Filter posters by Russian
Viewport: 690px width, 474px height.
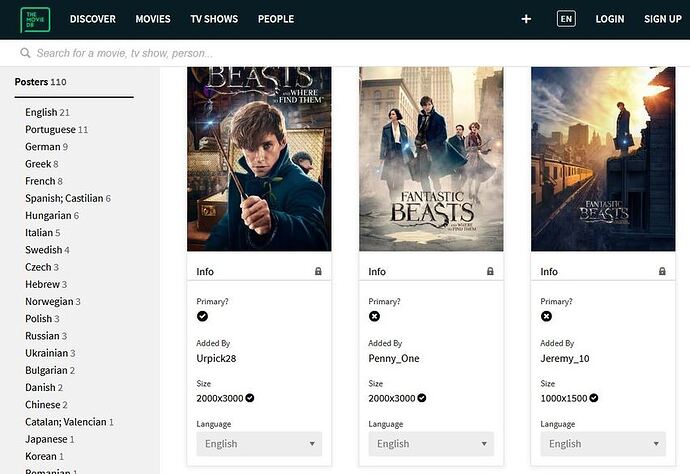(46, 336)
